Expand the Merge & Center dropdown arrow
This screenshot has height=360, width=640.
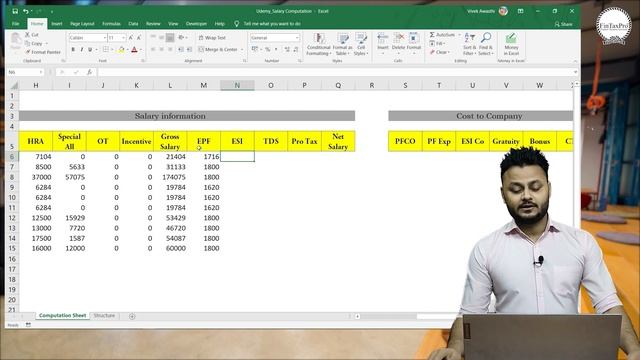pyautogui.click(x=242, y=49)
